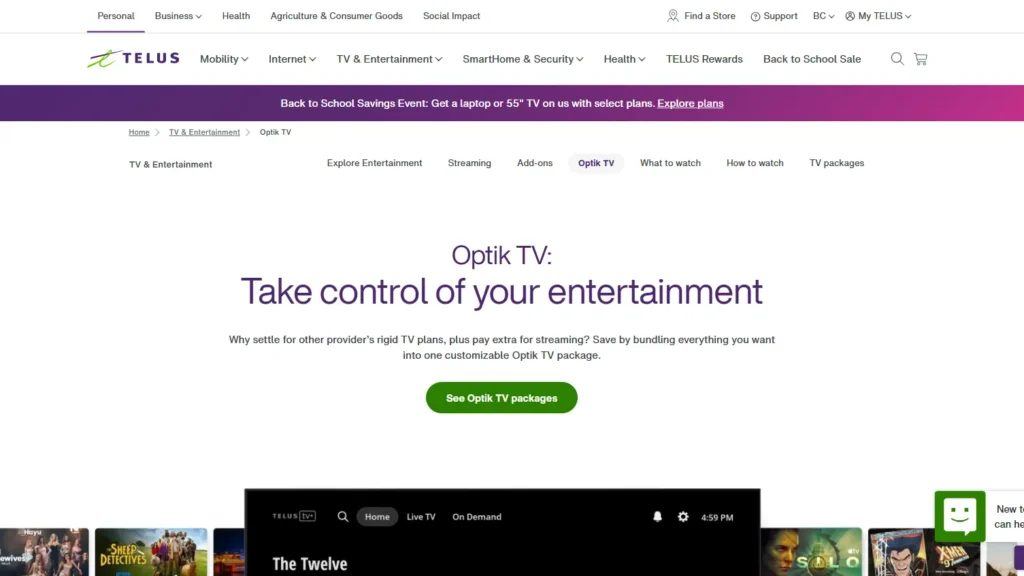The height and width of the screenshot is (576, 1024).
Task: Open the BC province selector
Action: [x=824, y=16]
